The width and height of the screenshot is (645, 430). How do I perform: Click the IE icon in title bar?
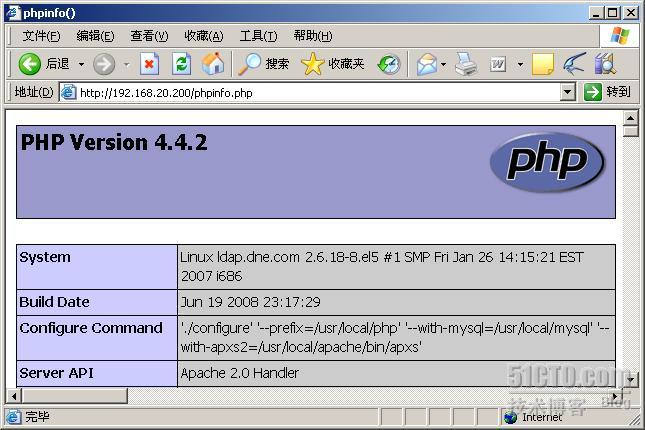[x=13, y=12]
